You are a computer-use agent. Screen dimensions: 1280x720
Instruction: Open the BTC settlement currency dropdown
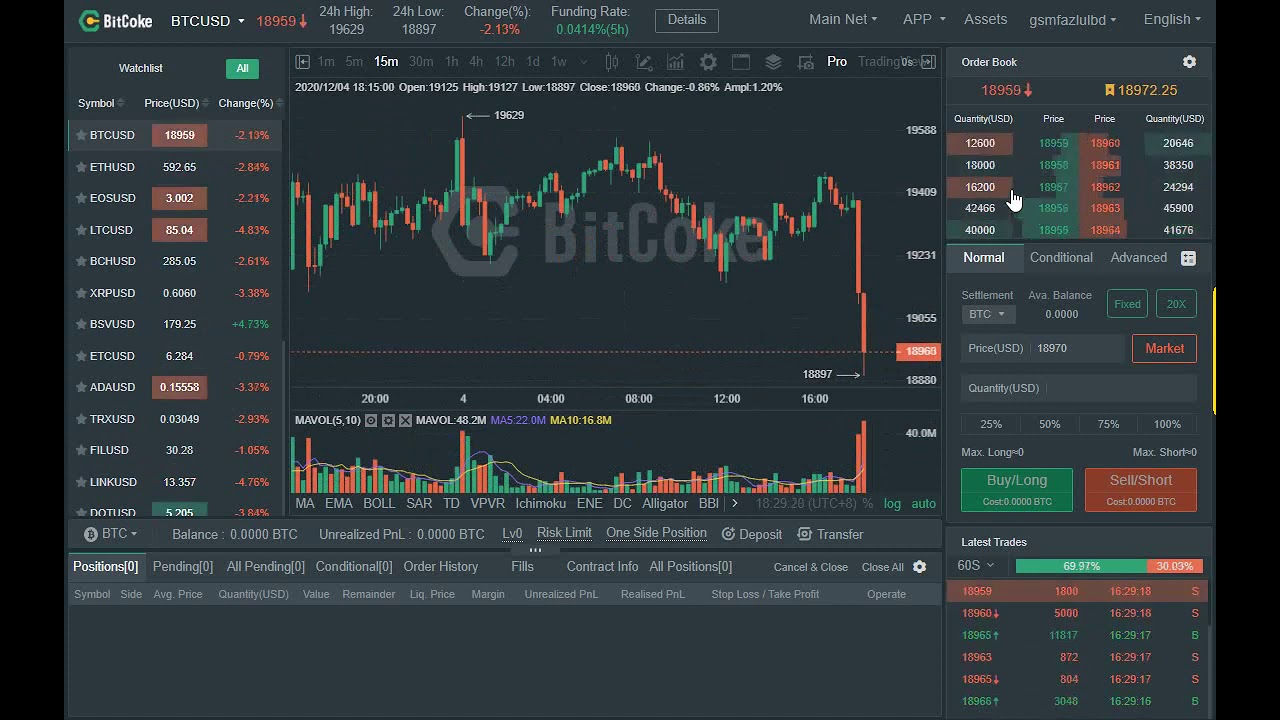[988, 314]
